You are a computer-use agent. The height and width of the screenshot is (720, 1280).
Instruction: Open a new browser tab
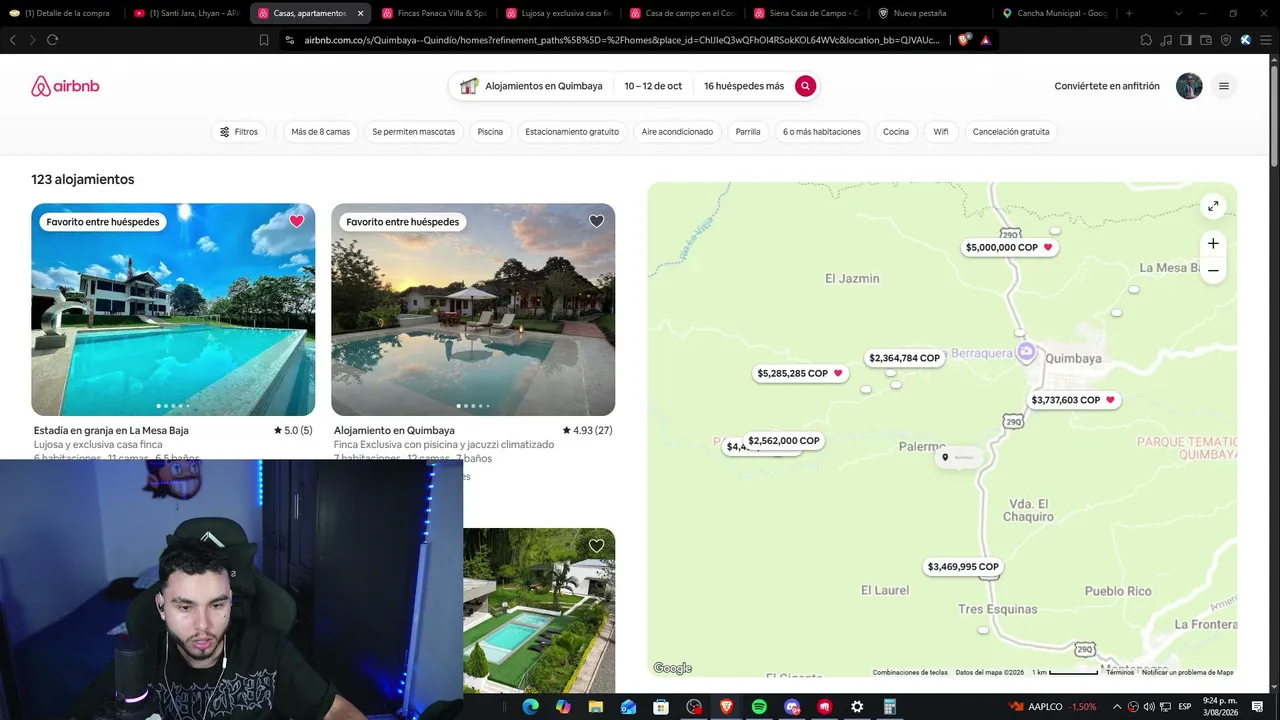point(1129,13)
